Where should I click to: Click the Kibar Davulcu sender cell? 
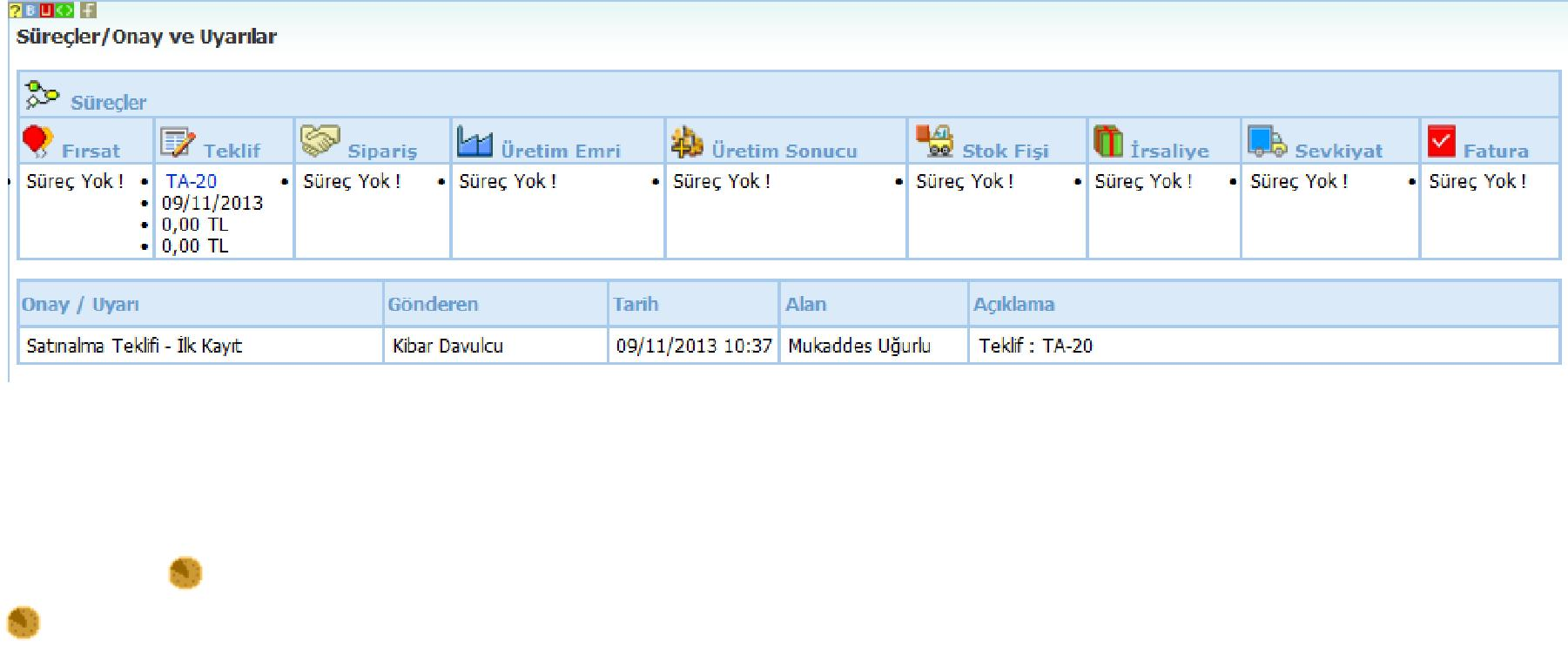(495, 346)
